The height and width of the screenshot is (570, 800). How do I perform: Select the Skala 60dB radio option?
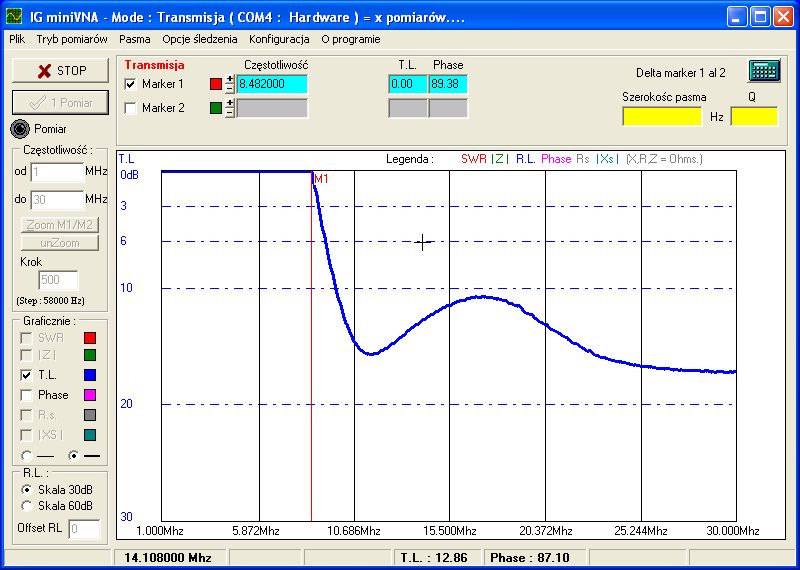tap(26, 505)
